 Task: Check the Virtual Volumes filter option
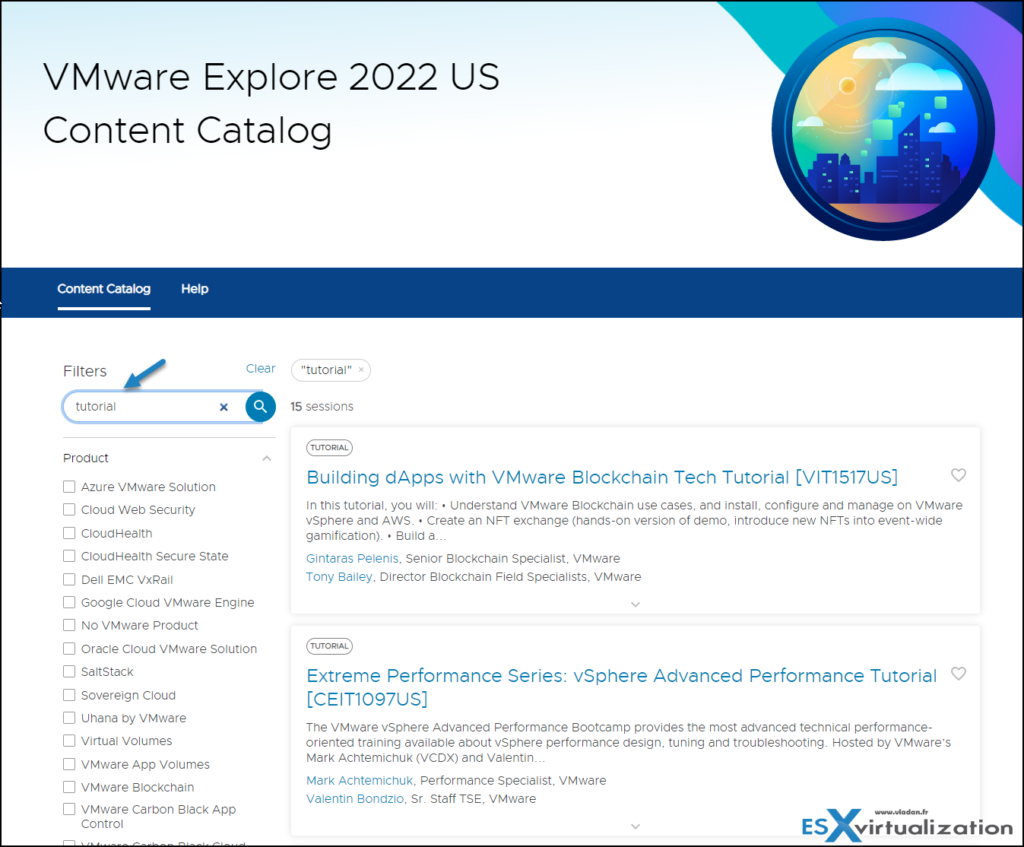point(69,741)
